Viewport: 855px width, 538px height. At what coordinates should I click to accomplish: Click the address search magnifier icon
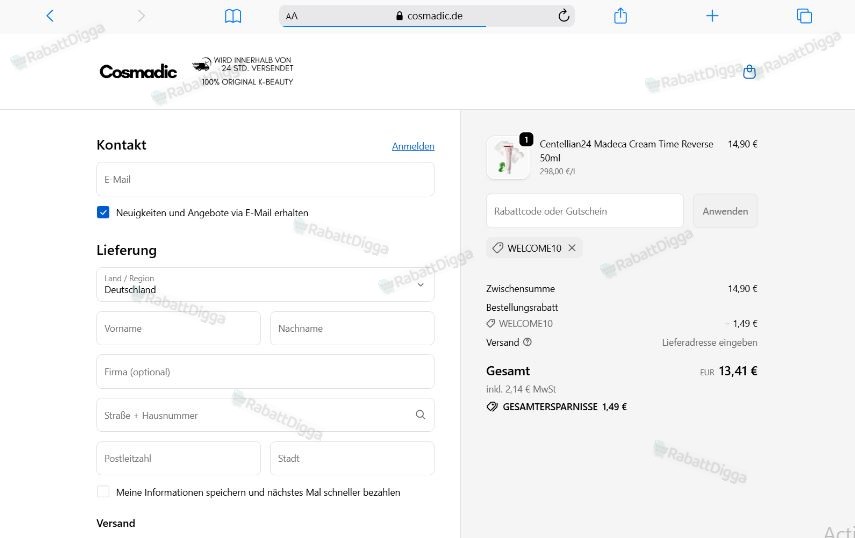tap(420, 415)
